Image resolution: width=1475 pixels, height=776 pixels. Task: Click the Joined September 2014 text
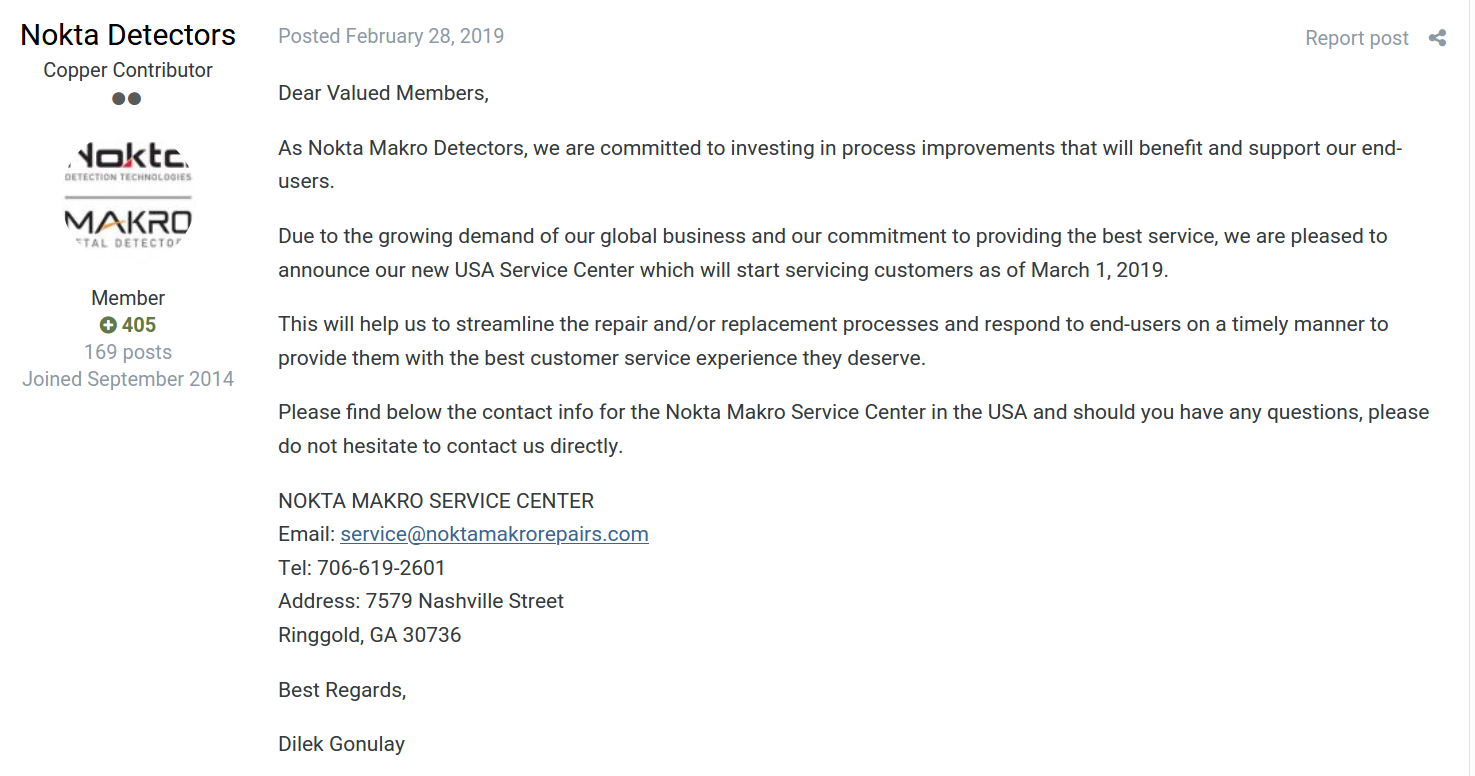tap(128, 379)
